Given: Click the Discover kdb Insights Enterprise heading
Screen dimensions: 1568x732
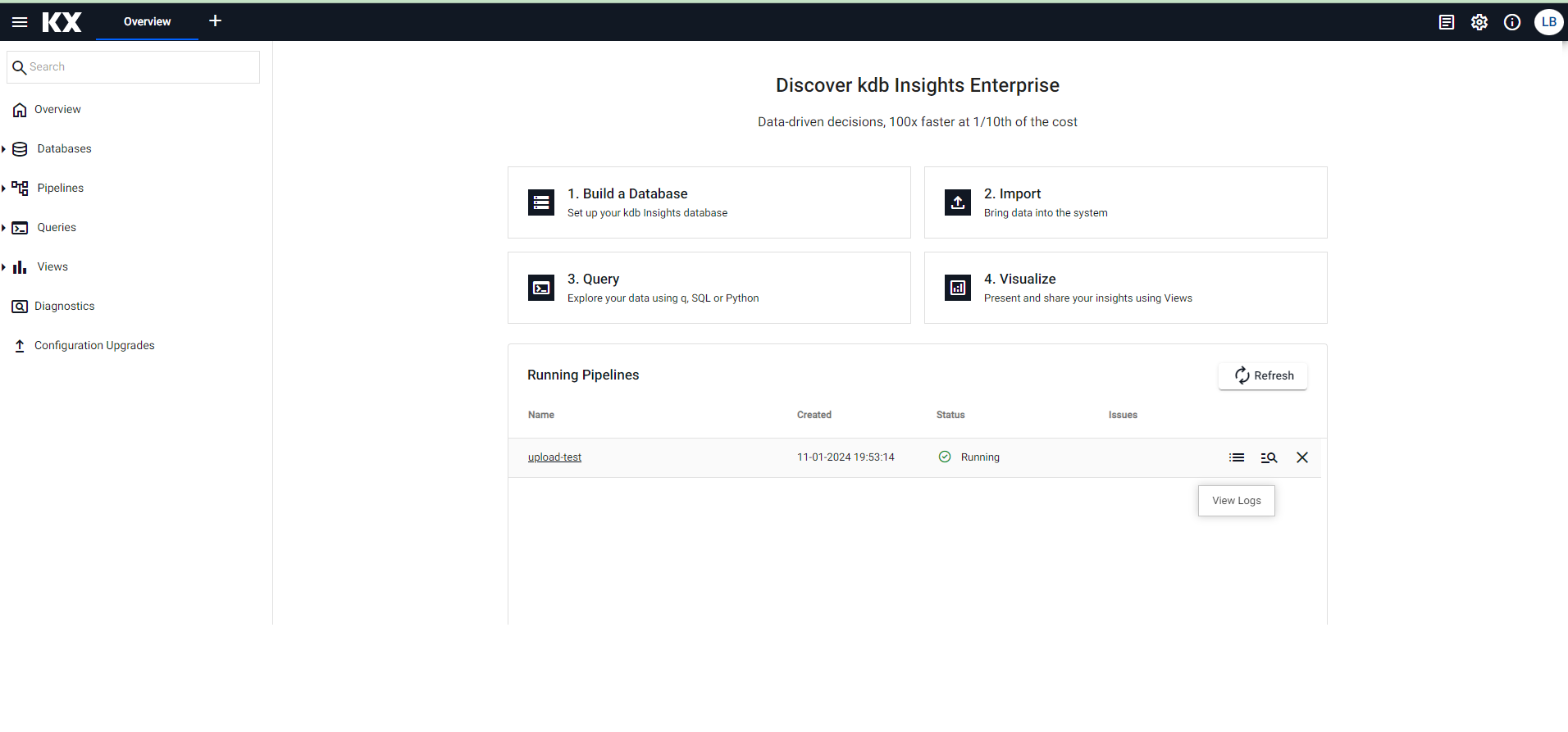Looking at the screenshot, I should coord(918,85).
